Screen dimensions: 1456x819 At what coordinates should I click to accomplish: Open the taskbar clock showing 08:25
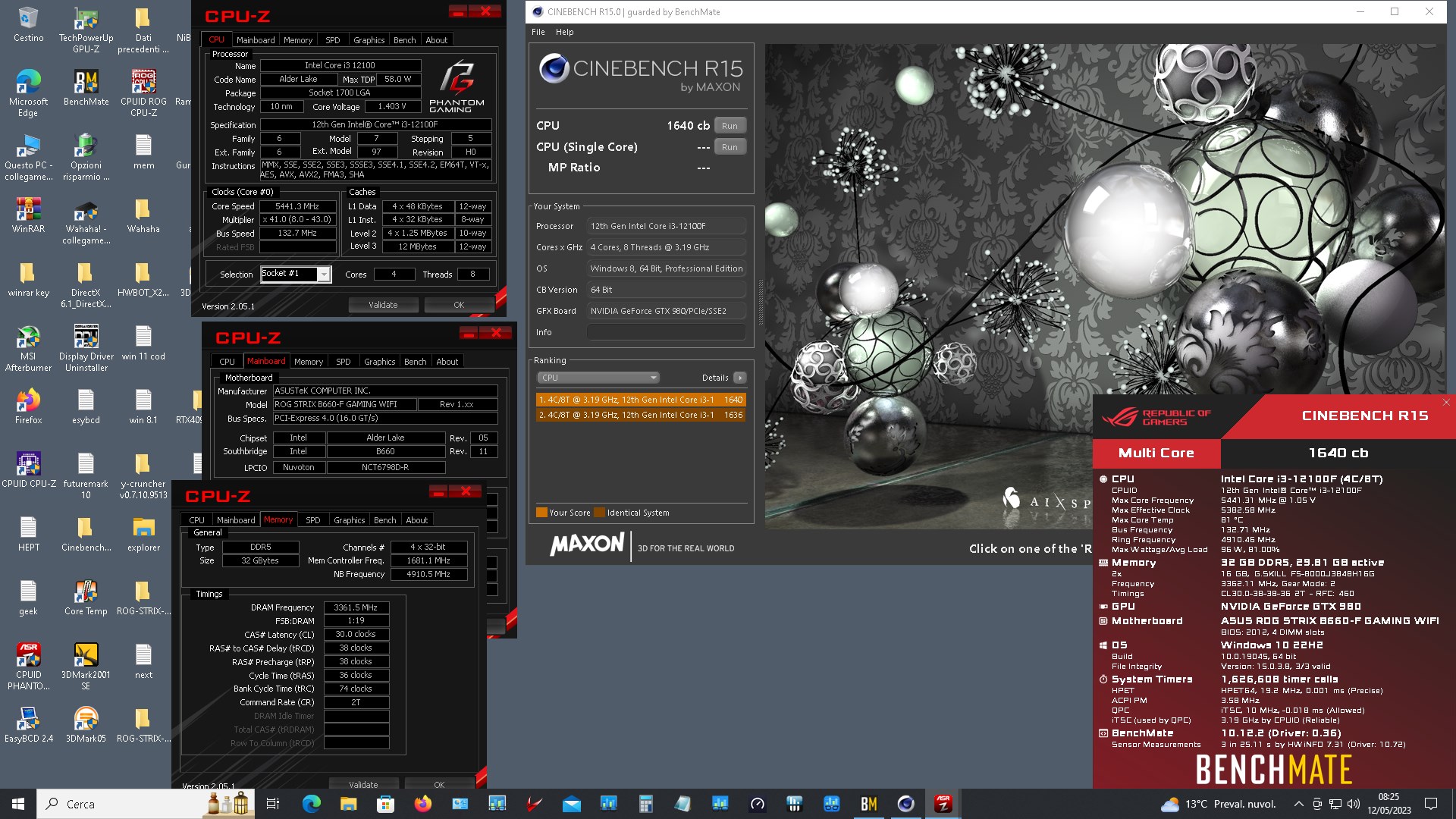pyautogui.click(x=1389, y=804)
